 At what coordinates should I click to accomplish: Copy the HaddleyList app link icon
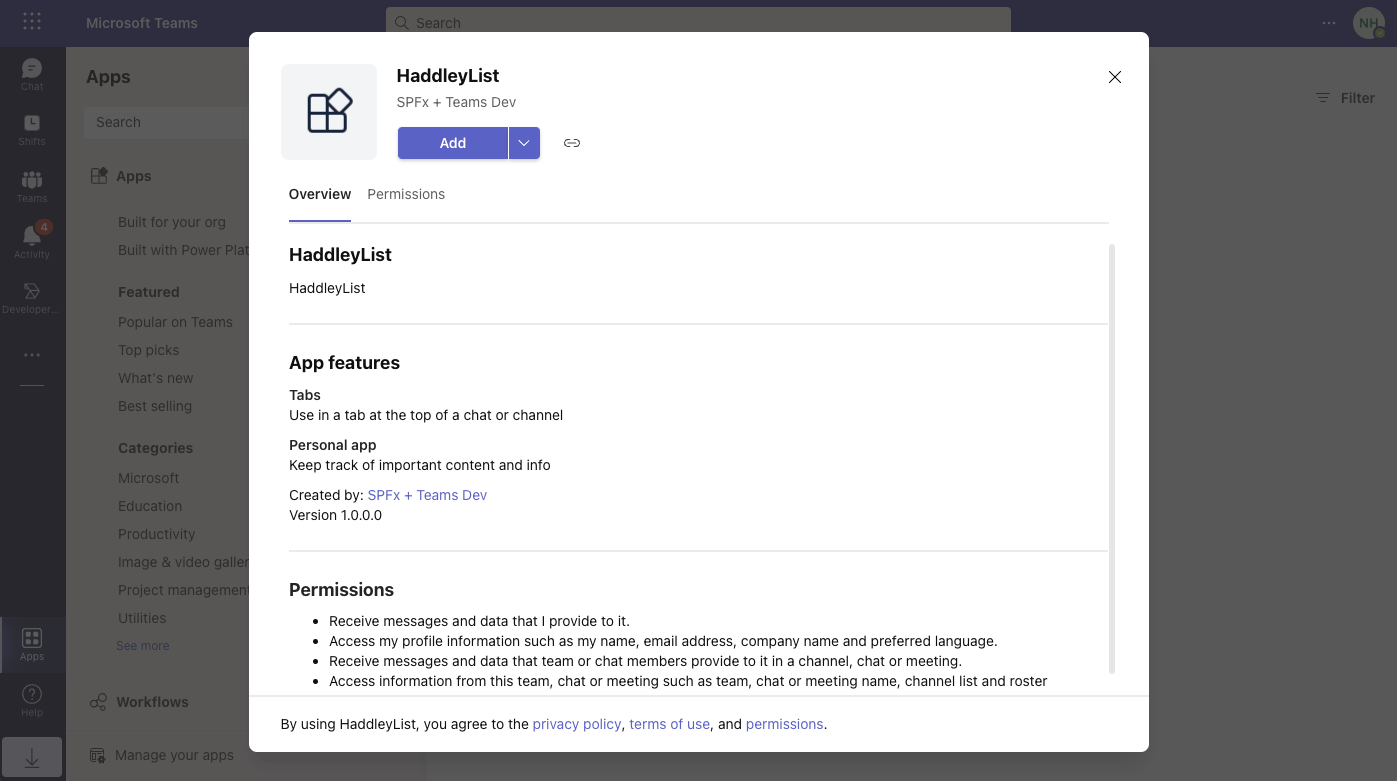click(572, 143)
